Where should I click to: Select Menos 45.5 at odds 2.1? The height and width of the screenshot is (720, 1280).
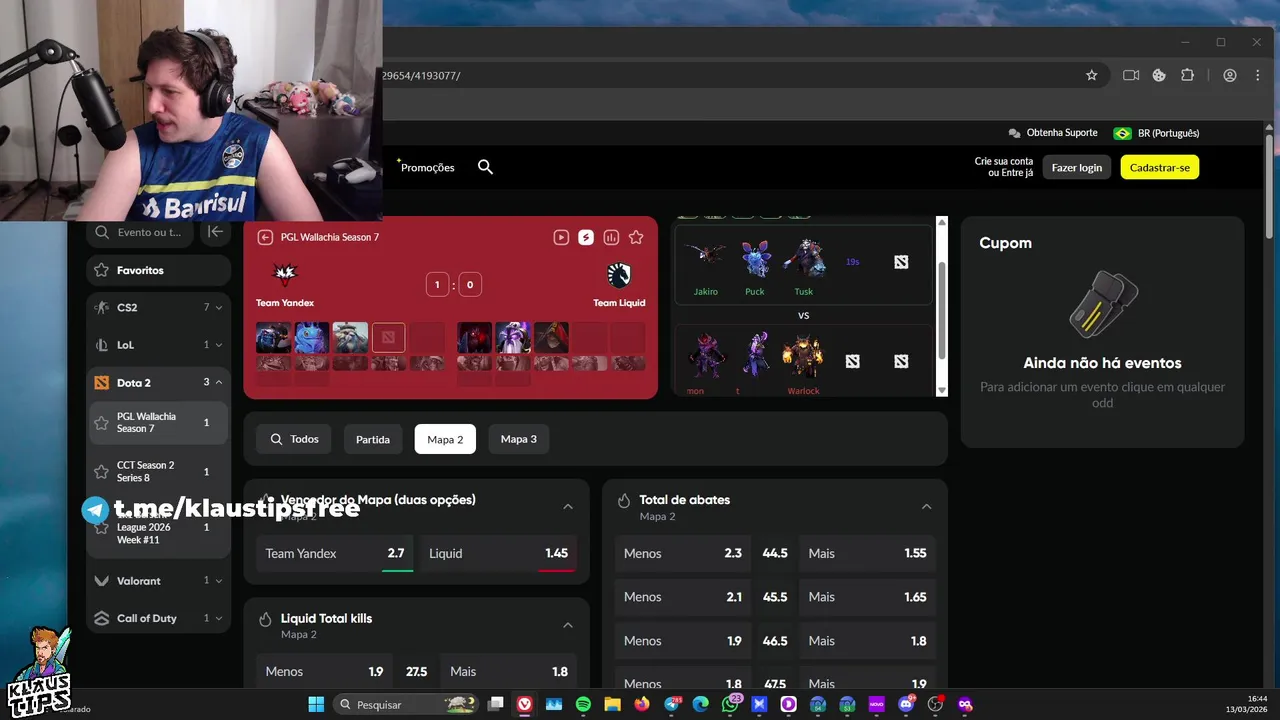[684, 597]
